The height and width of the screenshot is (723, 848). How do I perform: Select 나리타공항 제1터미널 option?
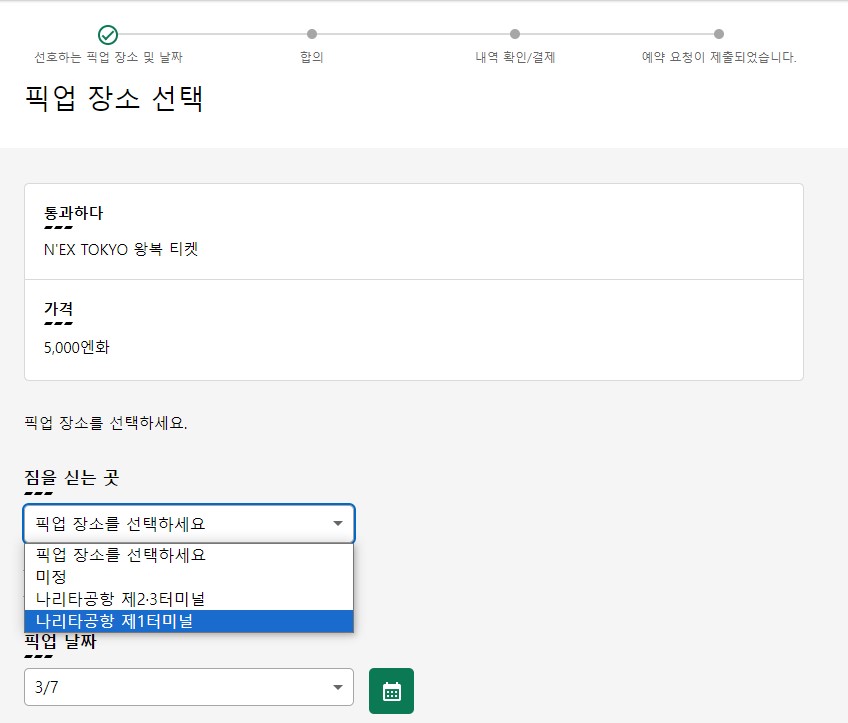[x=189, y=621]
